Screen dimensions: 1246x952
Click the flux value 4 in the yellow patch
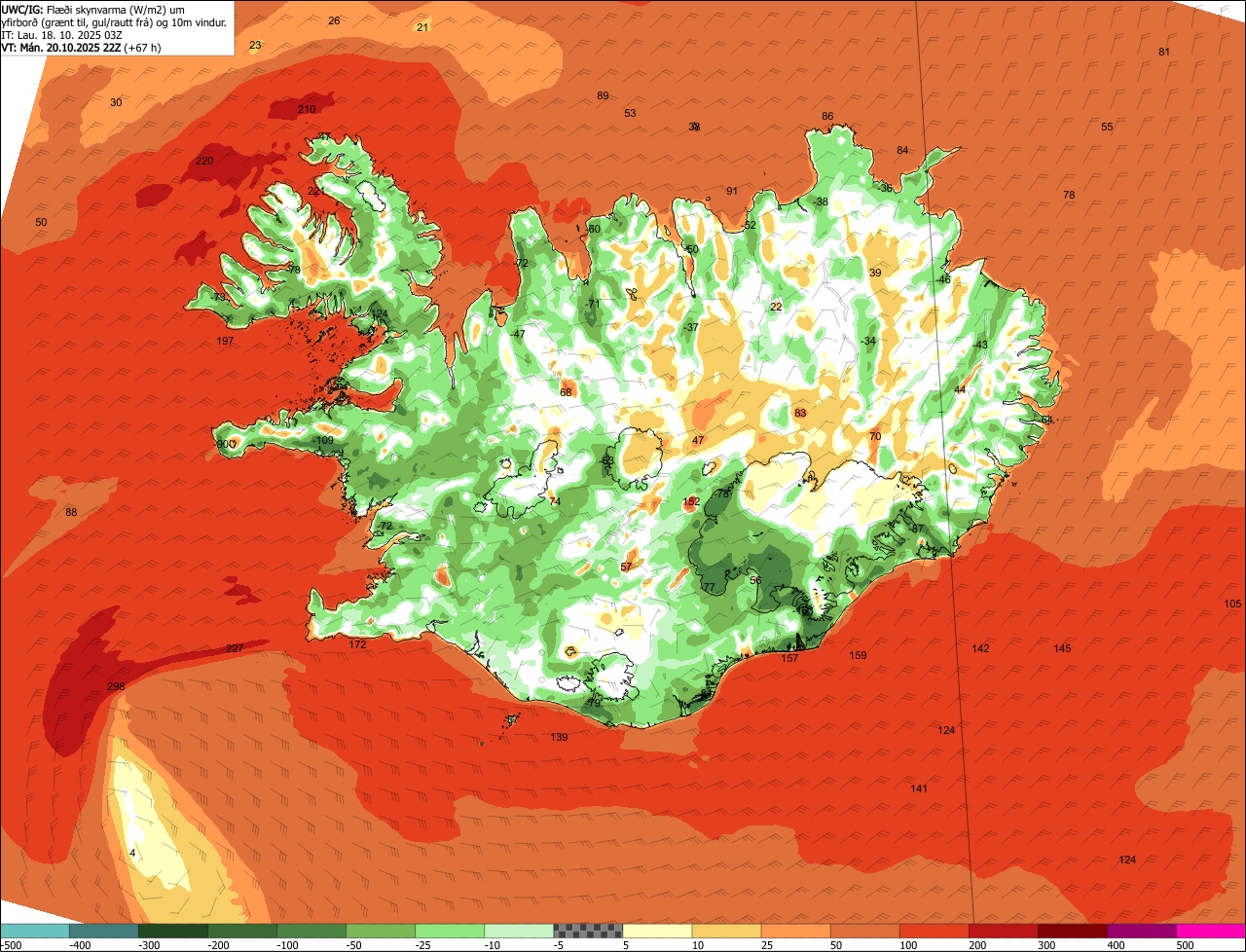click(132, 854)
